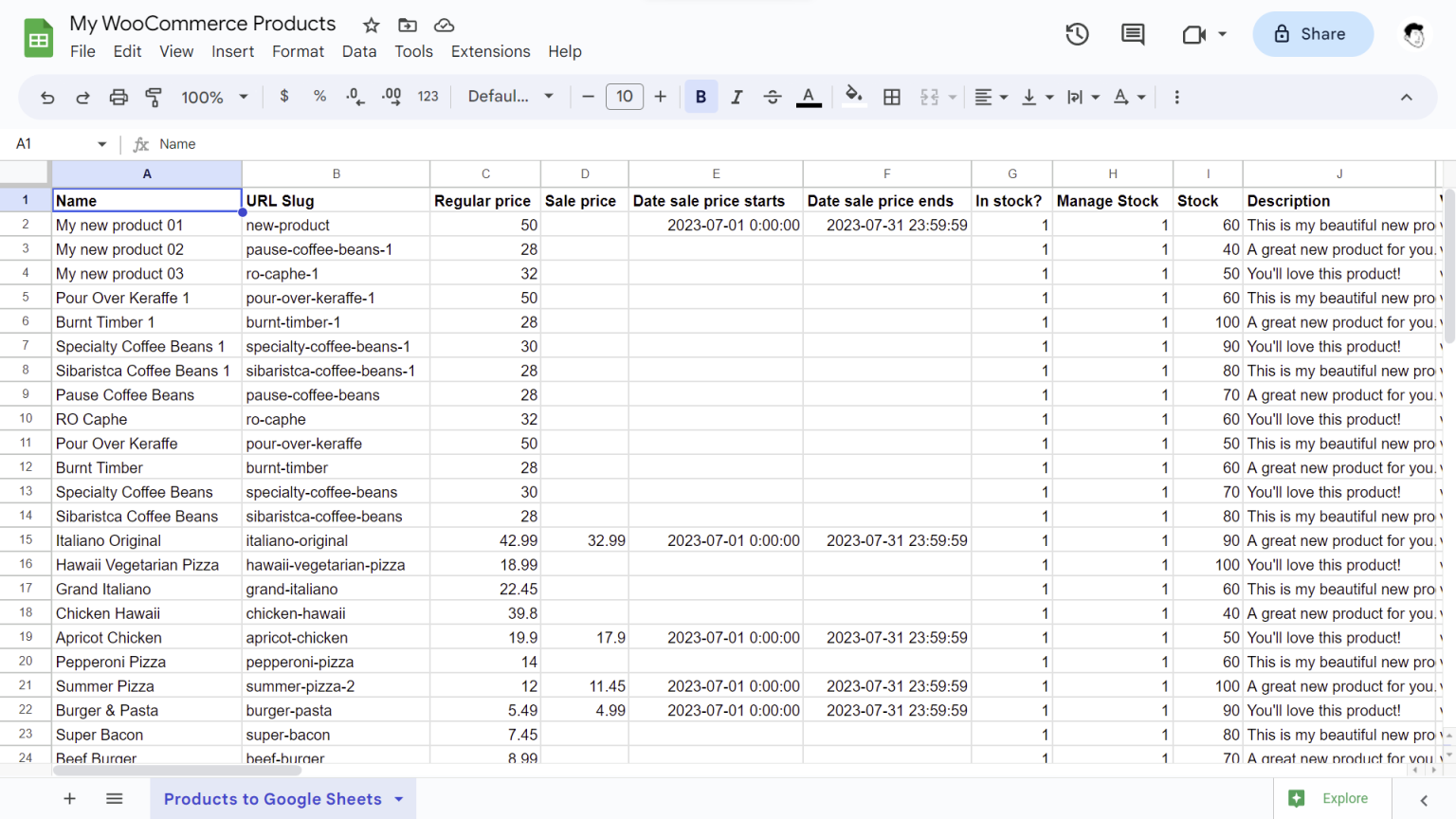This screenshot has height=819, width=1456.
Task: Click the Share button
Action: tap(1313, 33)
